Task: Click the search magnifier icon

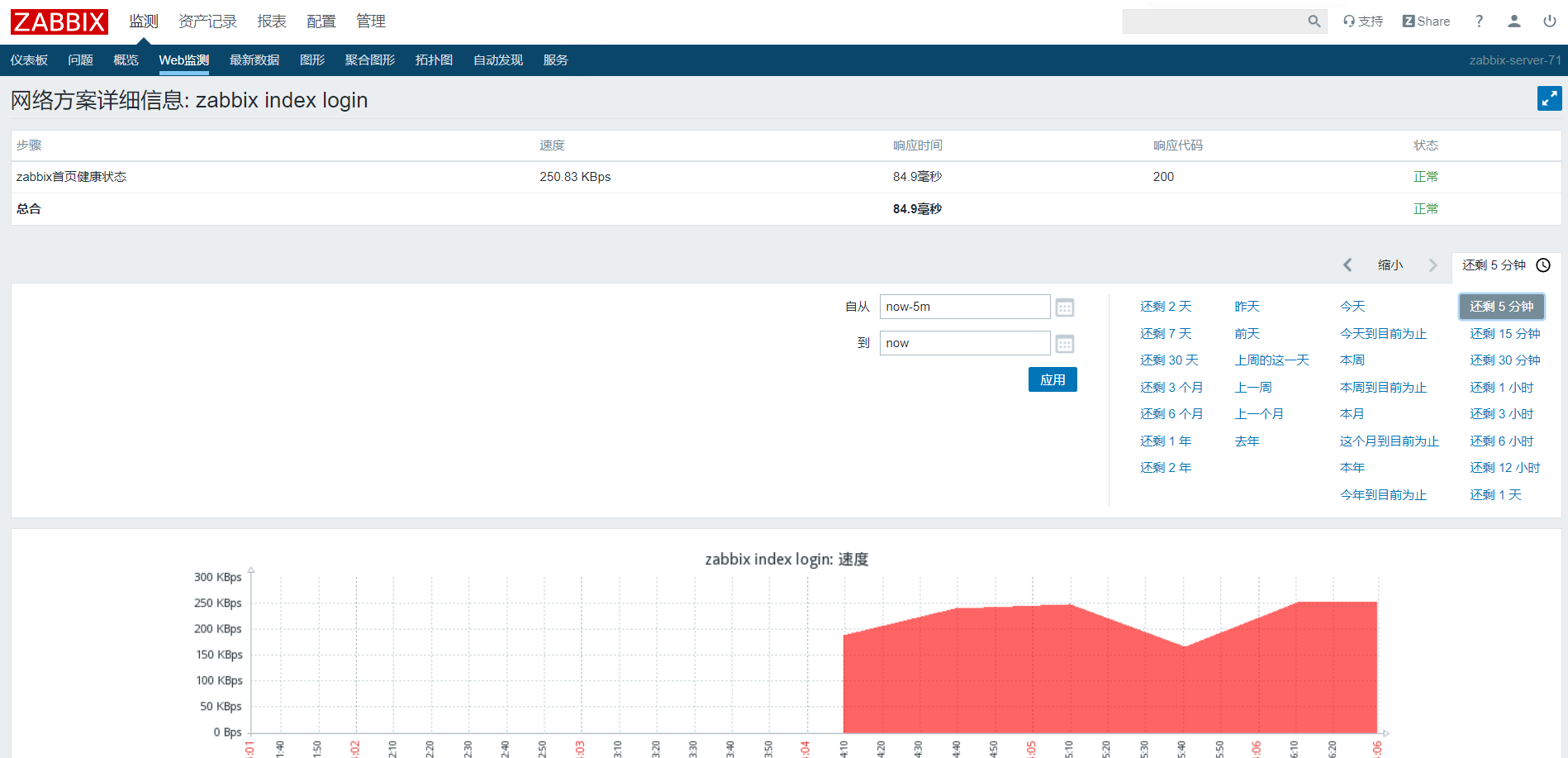Action: [1314, 21]
